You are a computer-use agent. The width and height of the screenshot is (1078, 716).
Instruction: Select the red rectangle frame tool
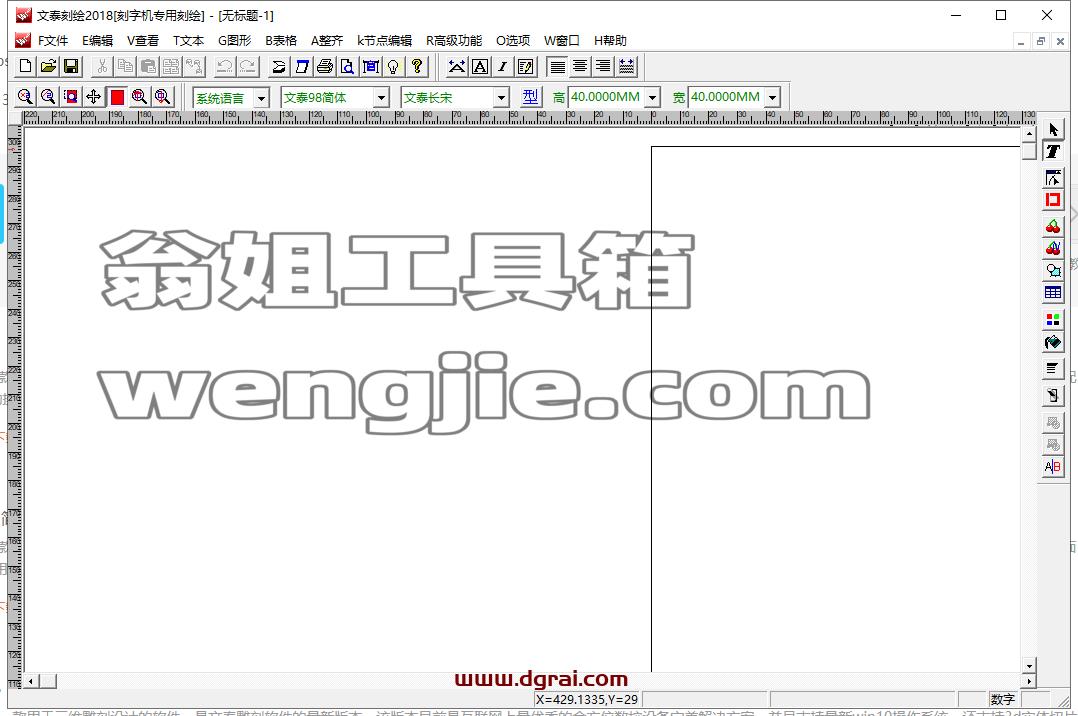click(x=1053, y=200)
